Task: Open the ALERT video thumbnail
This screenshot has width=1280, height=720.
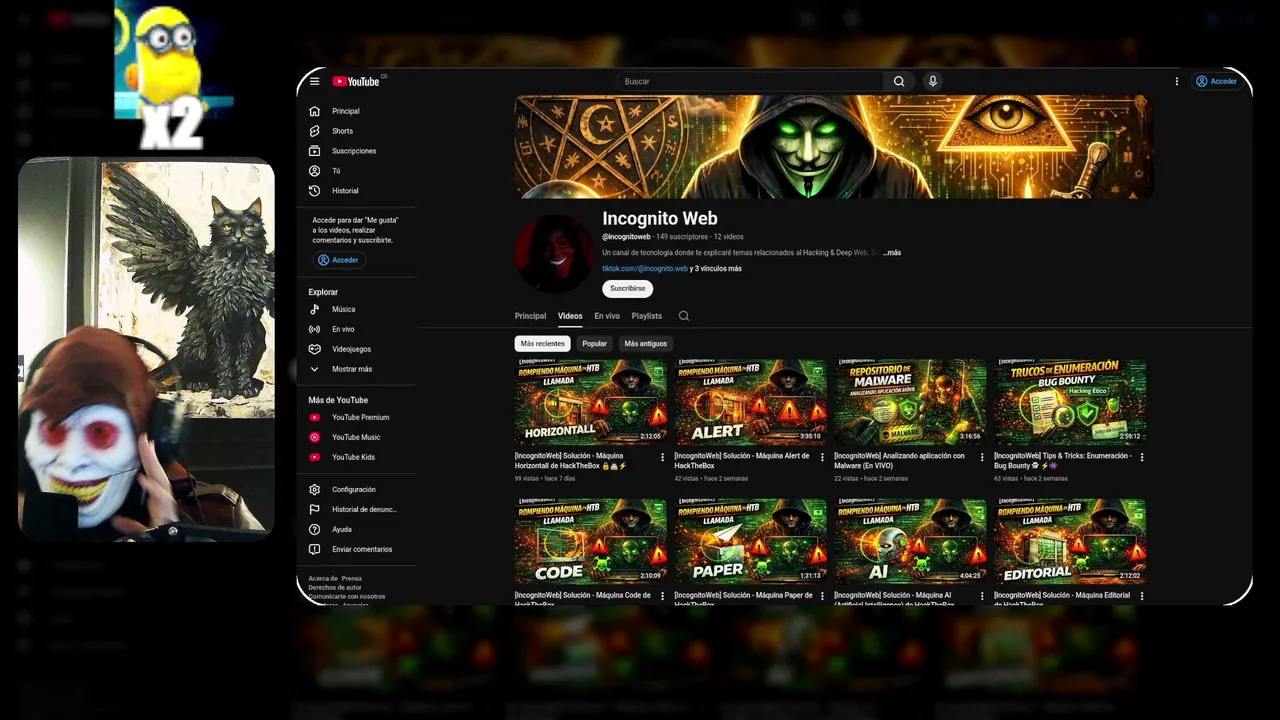Action: pos(751,402)
